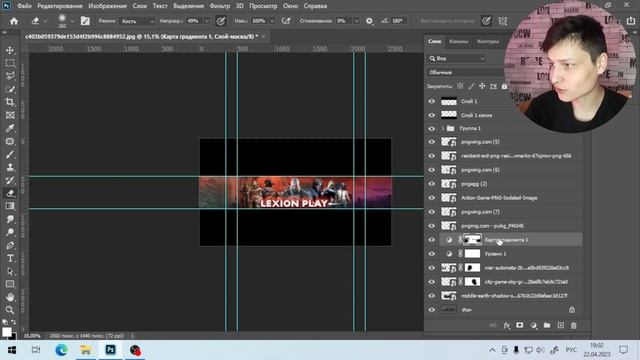Select the Horizontal Type tool

pyautogui.click(x=10, y=258)
